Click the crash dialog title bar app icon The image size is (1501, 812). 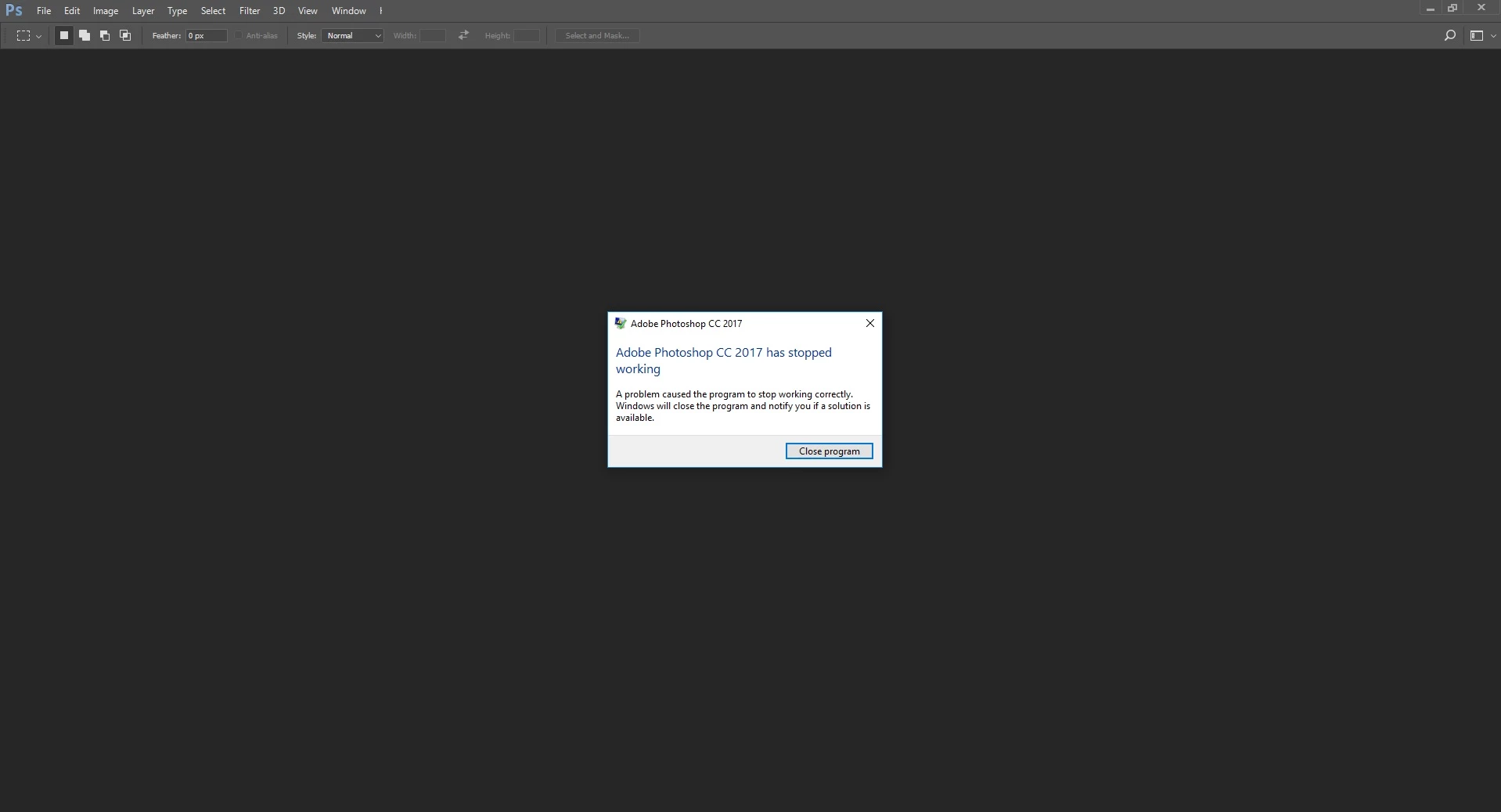(x=621, y=323)
